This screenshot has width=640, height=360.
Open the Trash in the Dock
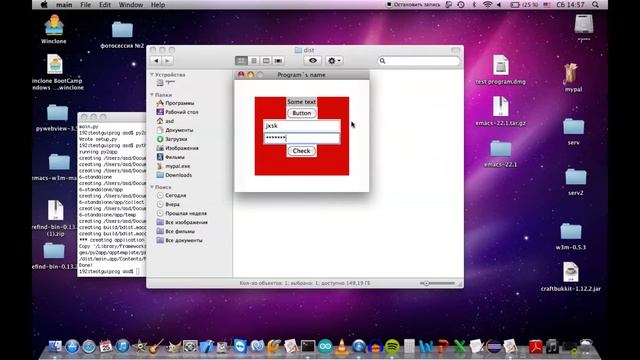pos(586,347)
